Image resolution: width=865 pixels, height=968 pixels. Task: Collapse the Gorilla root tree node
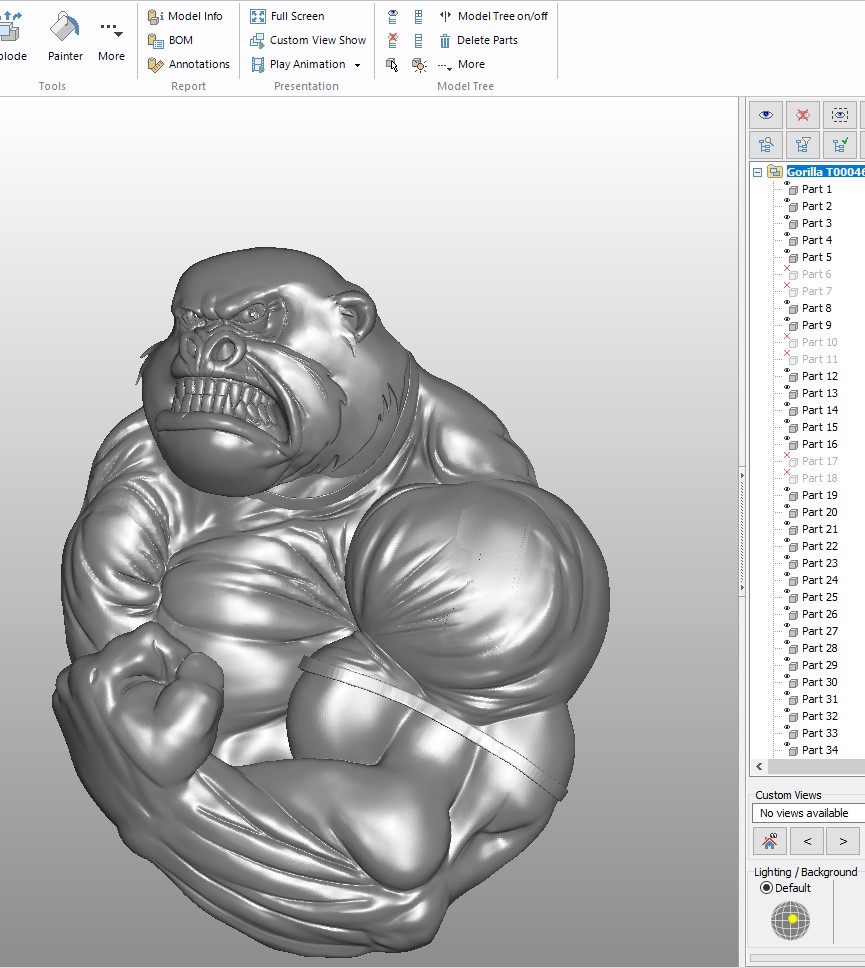[x=757, y=172]
